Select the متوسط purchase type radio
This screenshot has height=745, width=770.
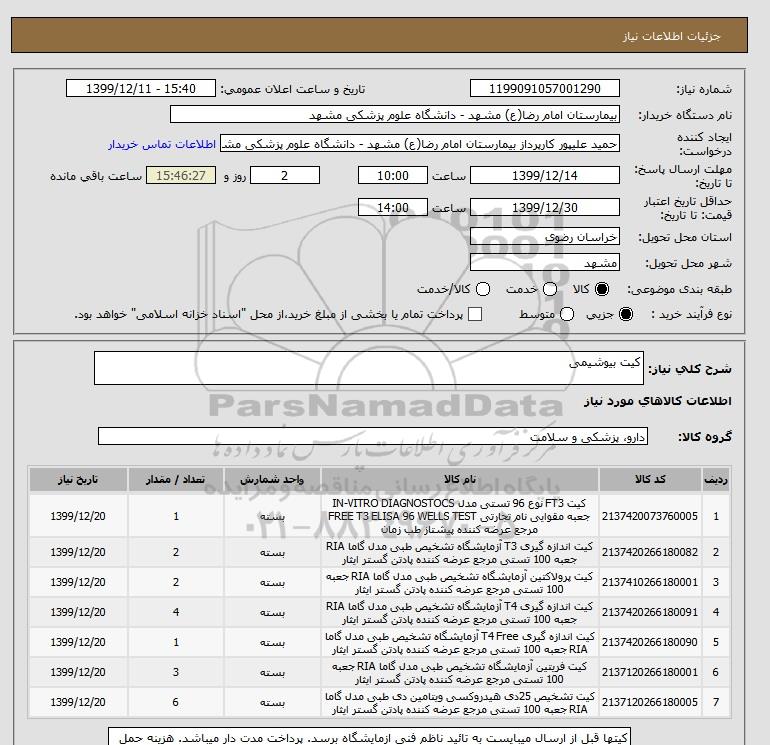567,314
